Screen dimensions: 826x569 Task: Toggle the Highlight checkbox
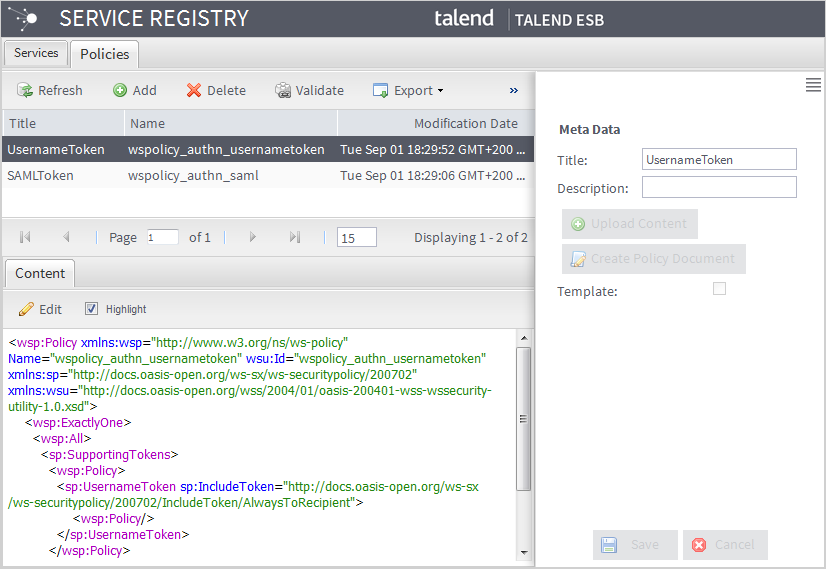click(92, 309)
